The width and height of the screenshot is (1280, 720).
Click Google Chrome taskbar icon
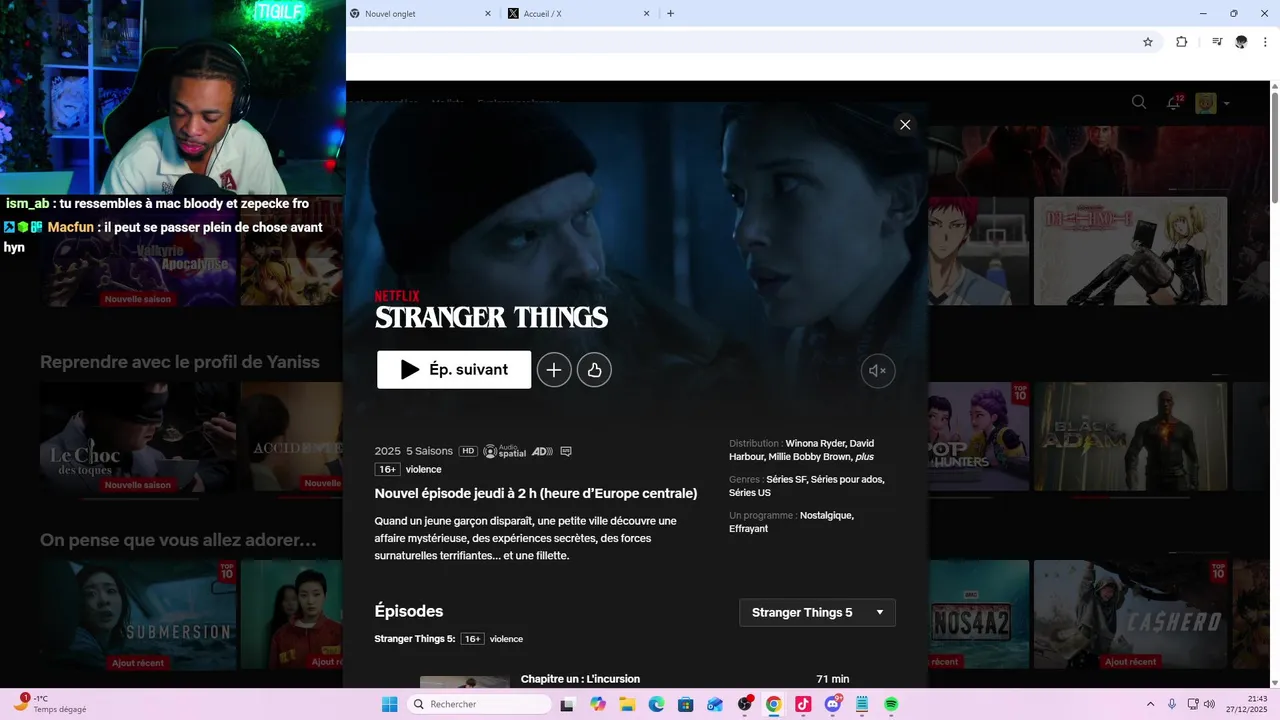click(x=773, y=704)
